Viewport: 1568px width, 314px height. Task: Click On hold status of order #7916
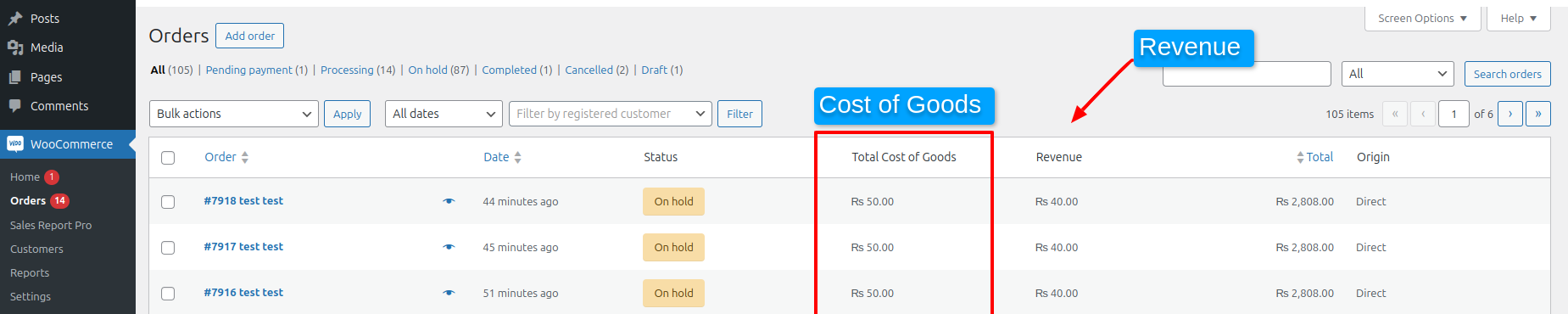pos(673,293)
